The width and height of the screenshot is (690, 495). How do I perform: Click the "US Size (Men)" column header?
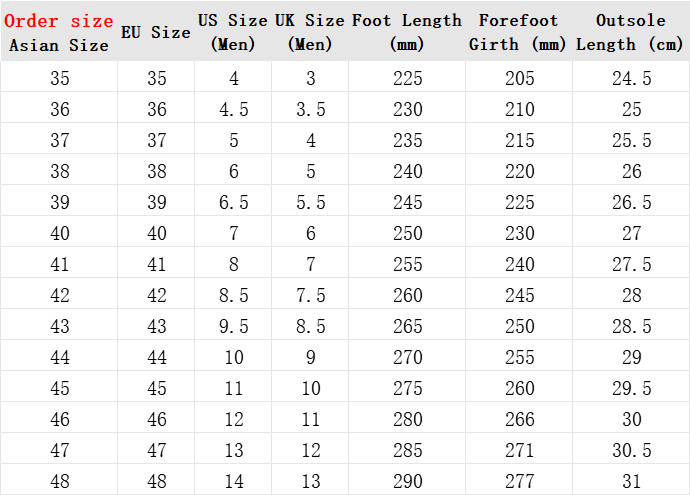point(233,32)
